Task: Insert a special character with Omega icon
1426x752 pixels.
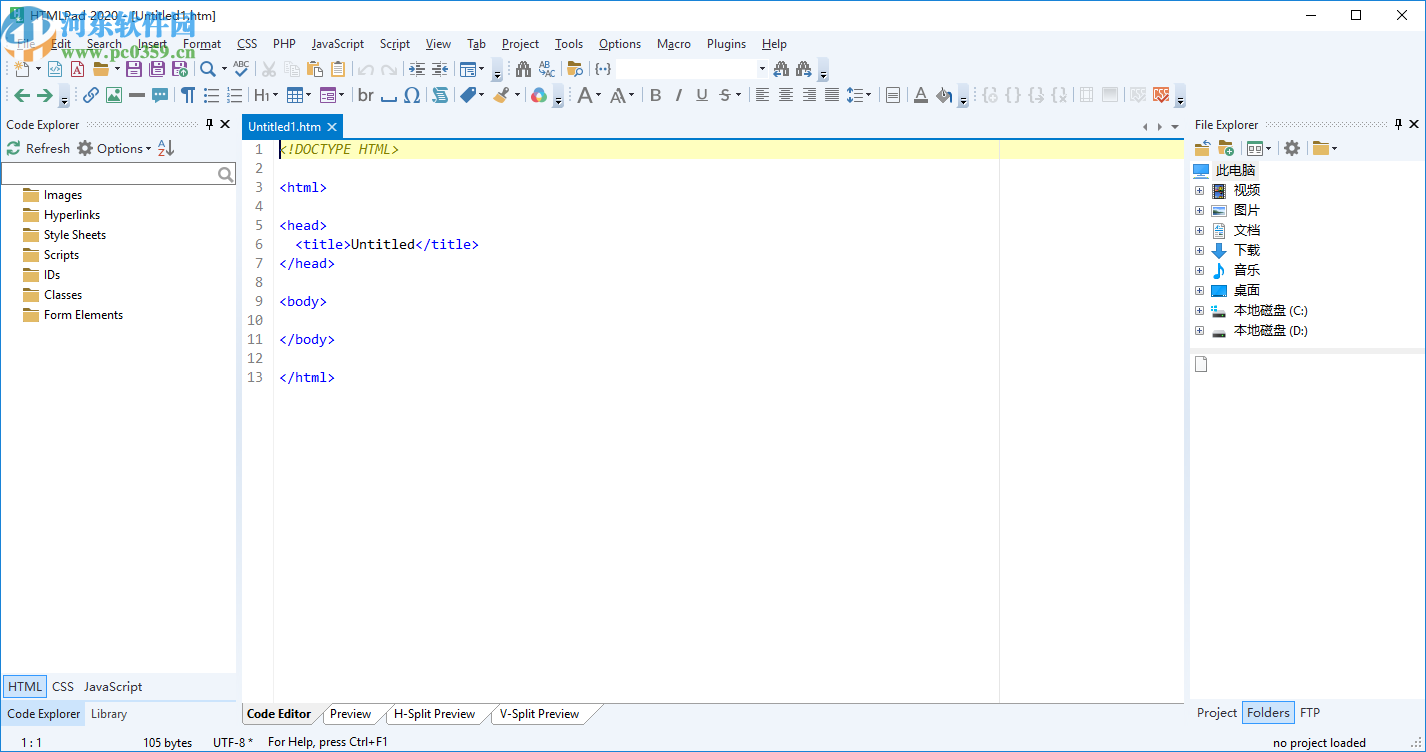Action: (411, 95)
